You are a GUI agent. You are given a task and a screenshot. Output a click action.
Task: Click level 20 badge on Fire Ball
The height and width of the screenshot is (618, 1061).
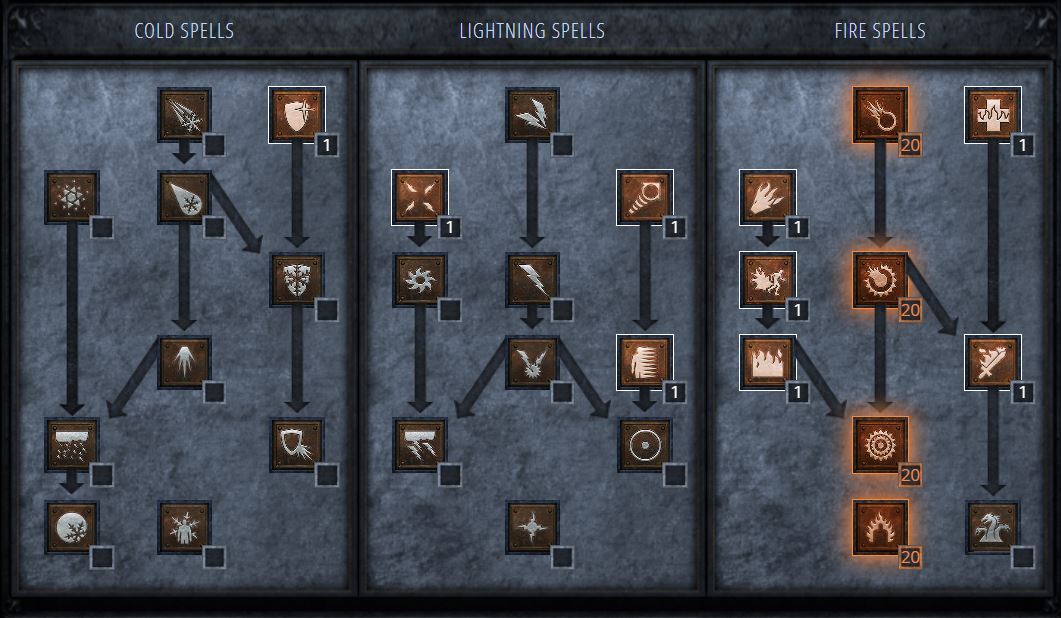[910, 310]
